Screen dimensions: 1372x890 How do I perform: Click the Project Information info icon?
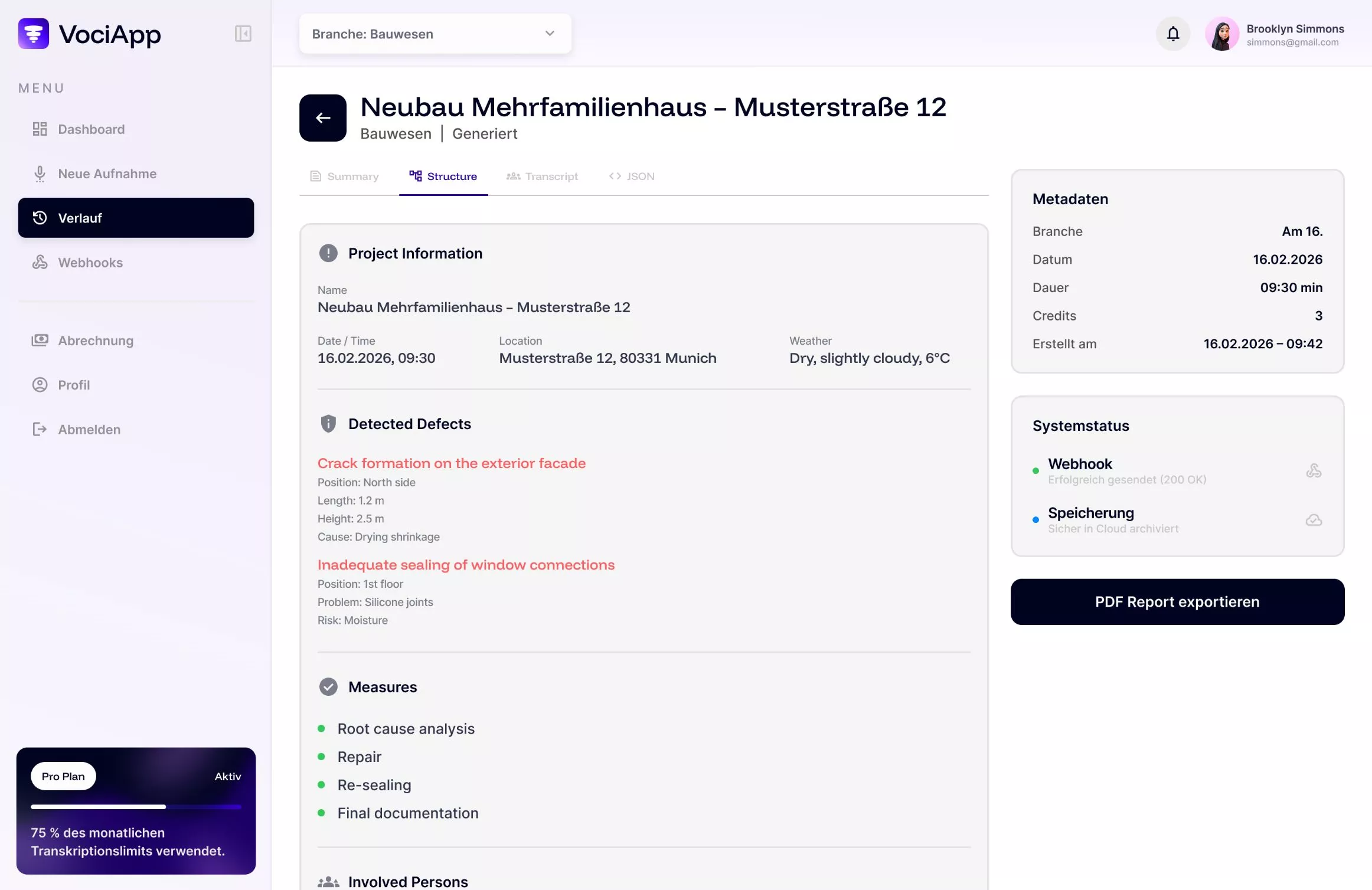point(328,253)
